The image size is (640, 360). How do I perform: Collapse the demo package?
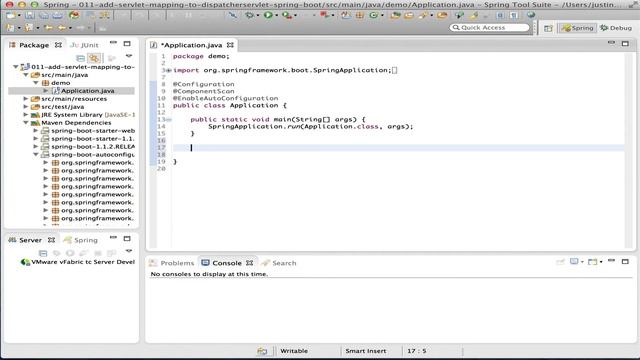click(x=36, y=83)
